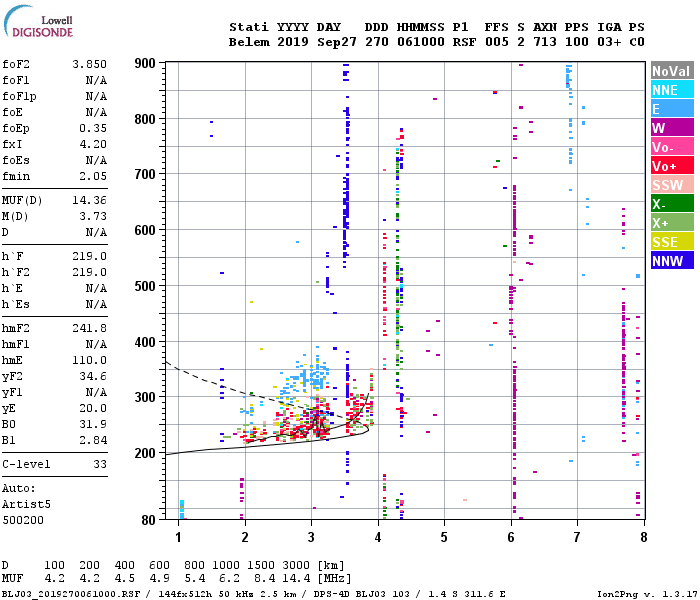
Task: Click the MUF value 5.4 entry
Action: coord(195,579)
